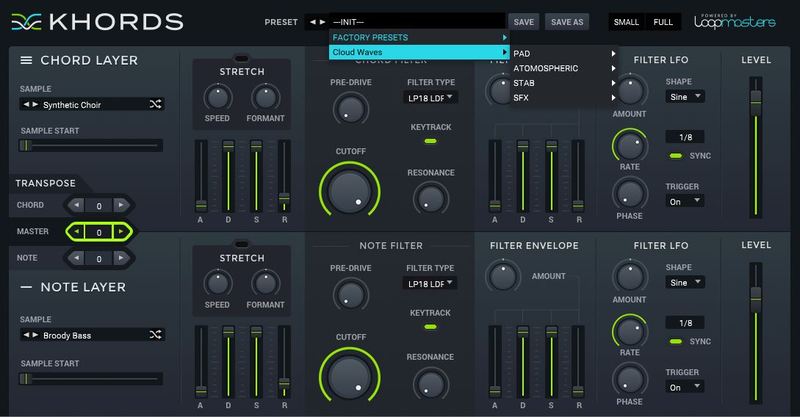Screen dimensions: 800x417
Task: Click Chord Filter Cutoff knob
Action: pos(349,191)
